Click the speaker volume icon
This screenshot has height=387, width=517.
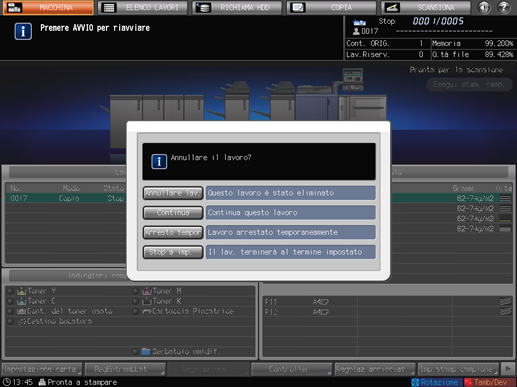tap(484, 7)
